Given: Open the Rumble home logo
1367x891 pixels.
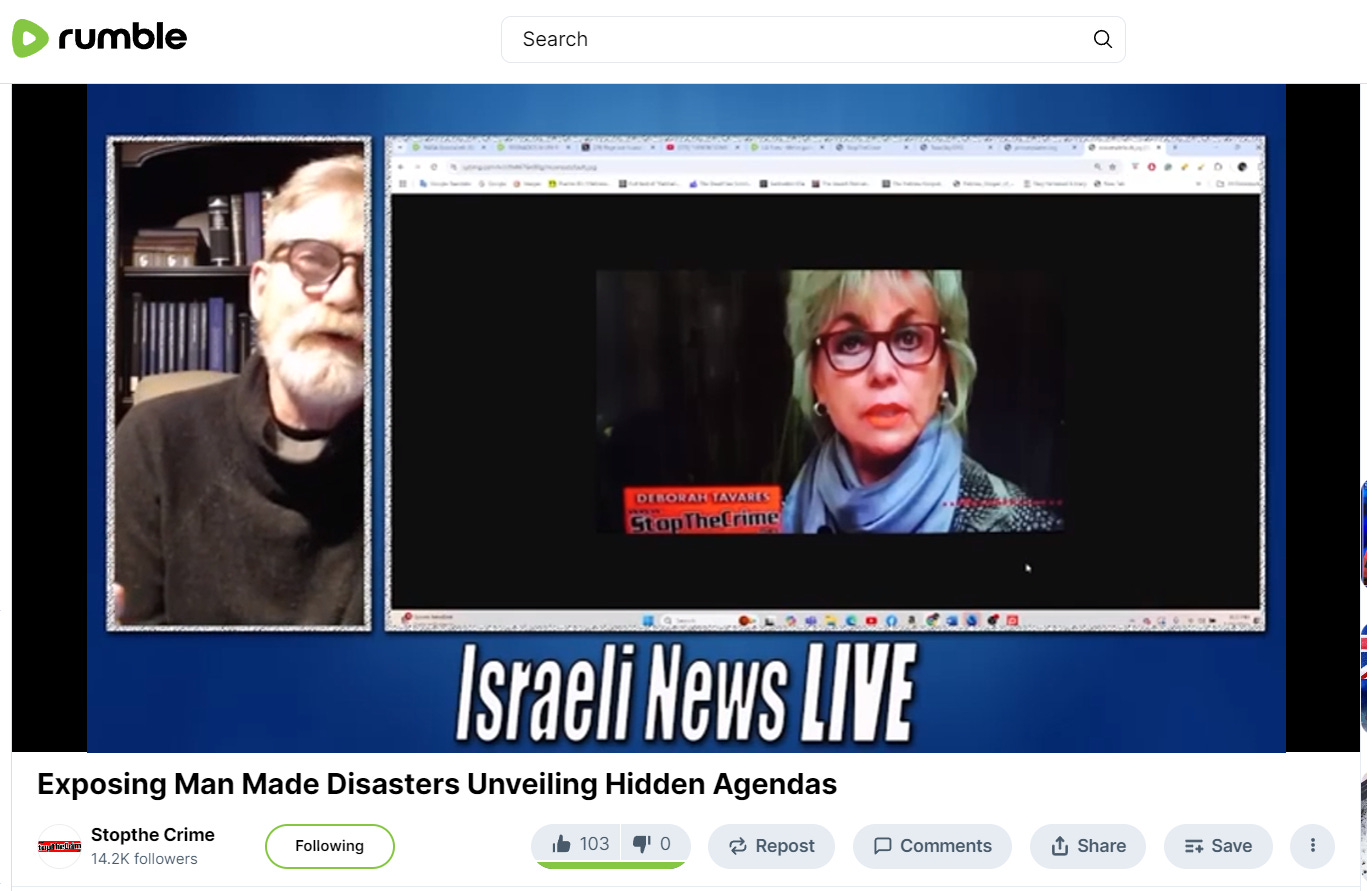Looking at the screenshot, I should point(99,39).
